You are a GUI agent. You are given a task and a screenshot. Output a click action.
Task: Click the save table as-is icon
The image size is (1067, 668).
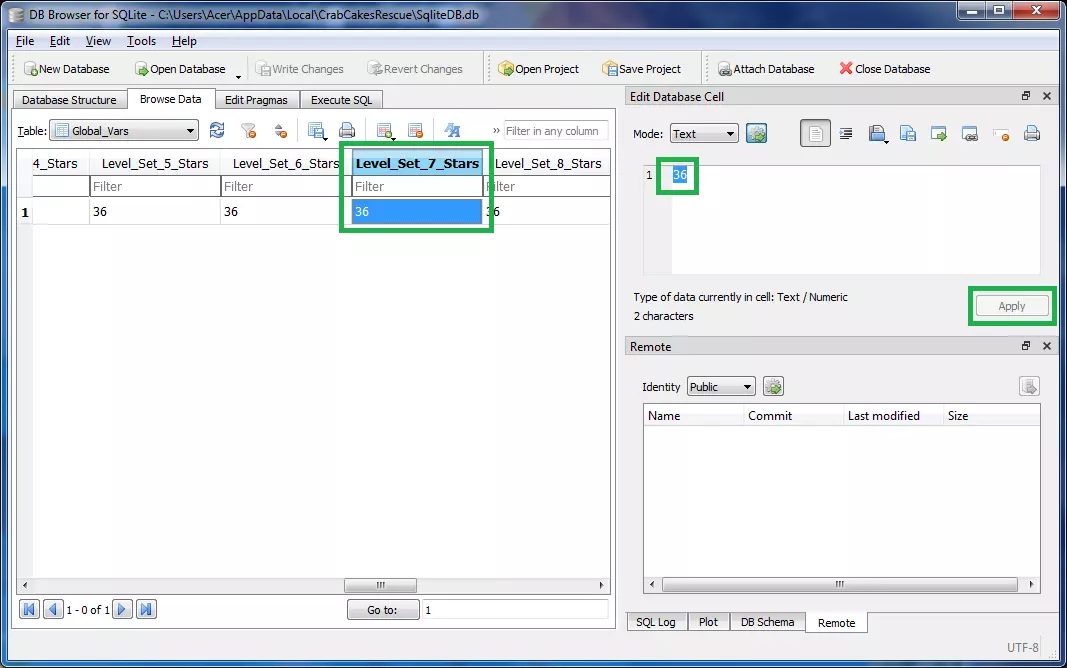(316, 131)
